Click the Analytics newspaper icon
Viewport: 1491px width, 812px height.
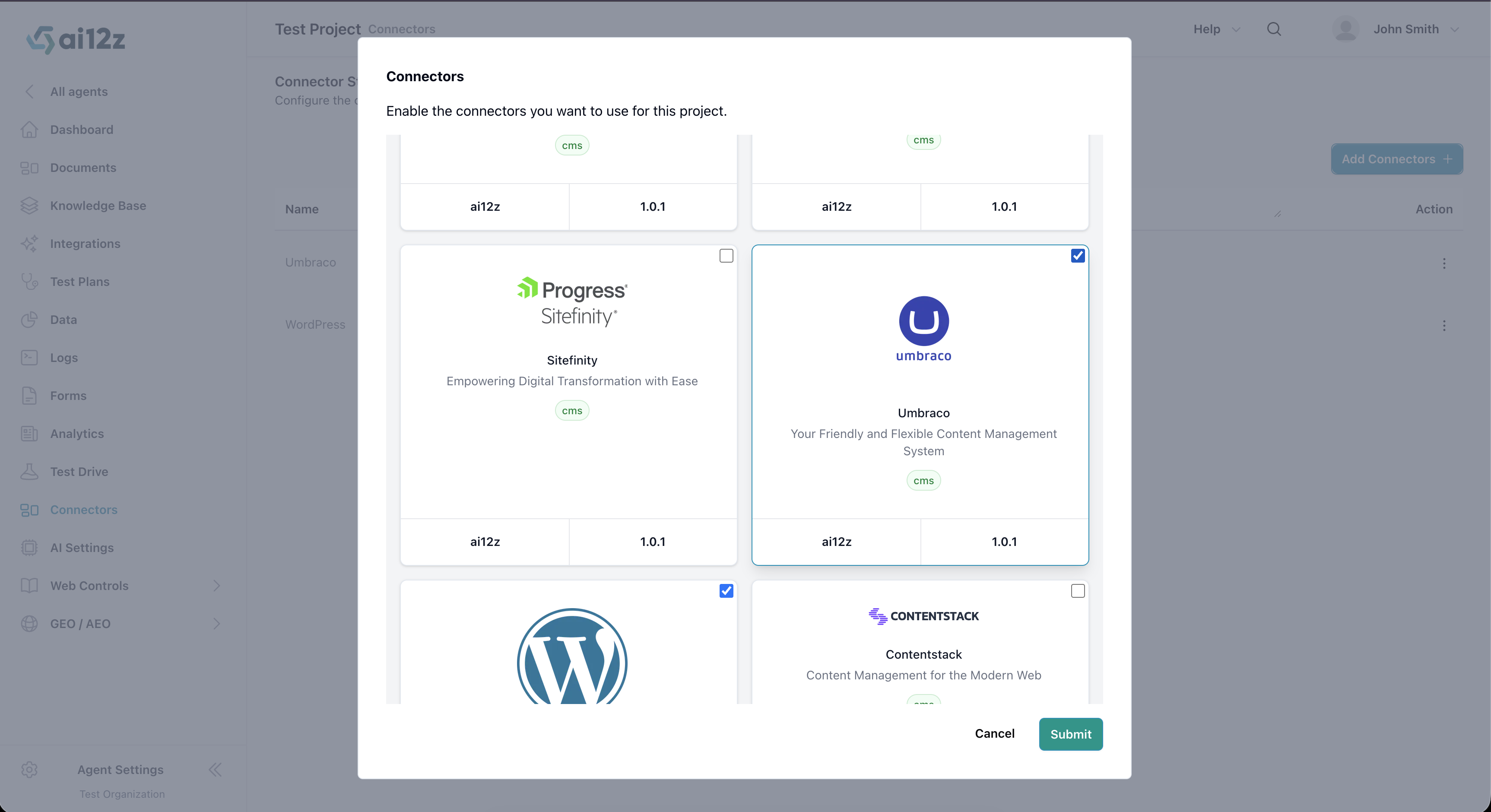tap(29, 434)
